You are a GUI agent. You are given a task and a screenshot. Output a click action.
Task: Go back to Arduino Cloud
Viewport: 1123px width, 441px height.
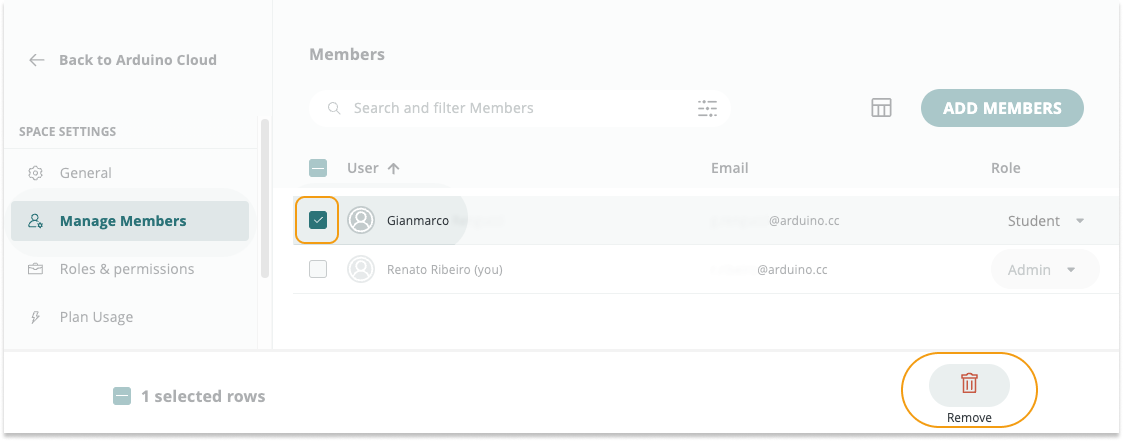[x=137, y=60]
